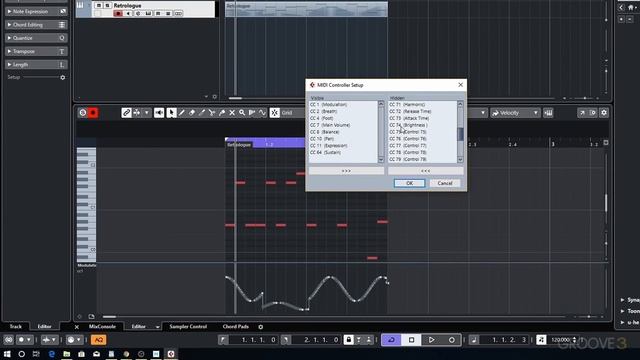
Task: Toggle transport Cycle loop button
Action: (x=391, y=340)
